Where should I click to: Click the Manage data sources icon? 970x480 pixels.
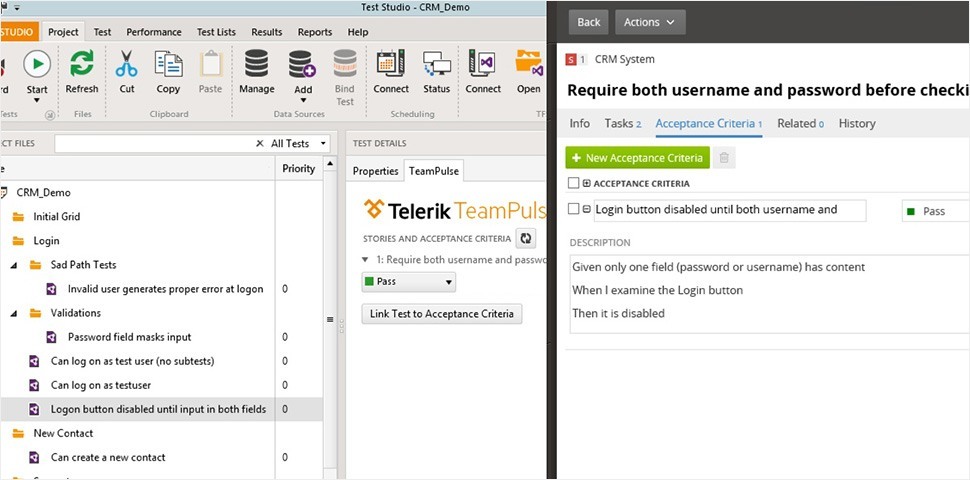pos(256,64)
